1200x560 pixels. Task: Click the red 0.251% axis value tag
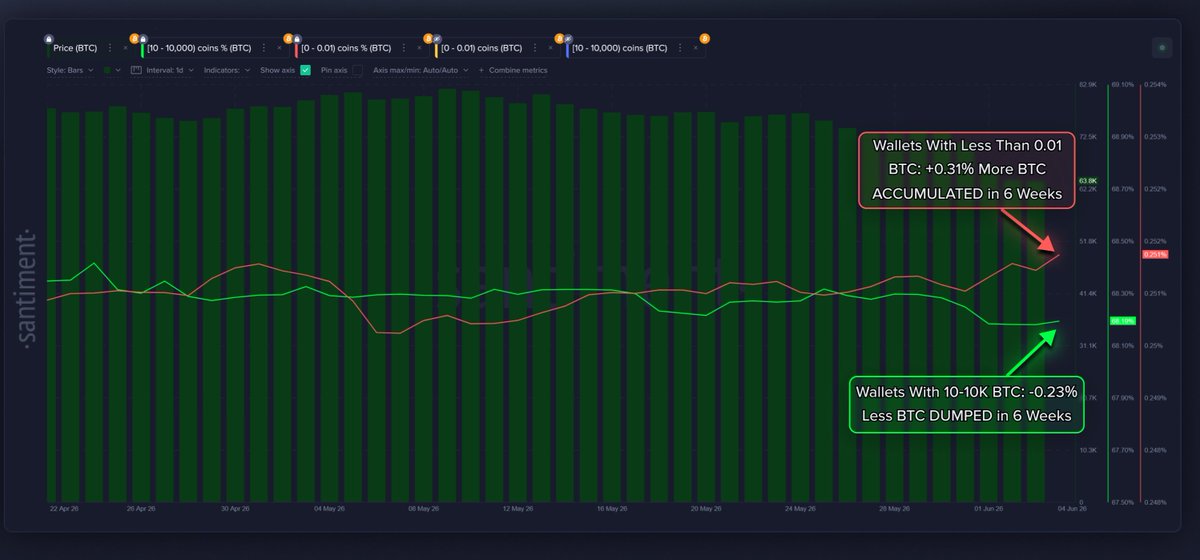tap(1154, 254)
